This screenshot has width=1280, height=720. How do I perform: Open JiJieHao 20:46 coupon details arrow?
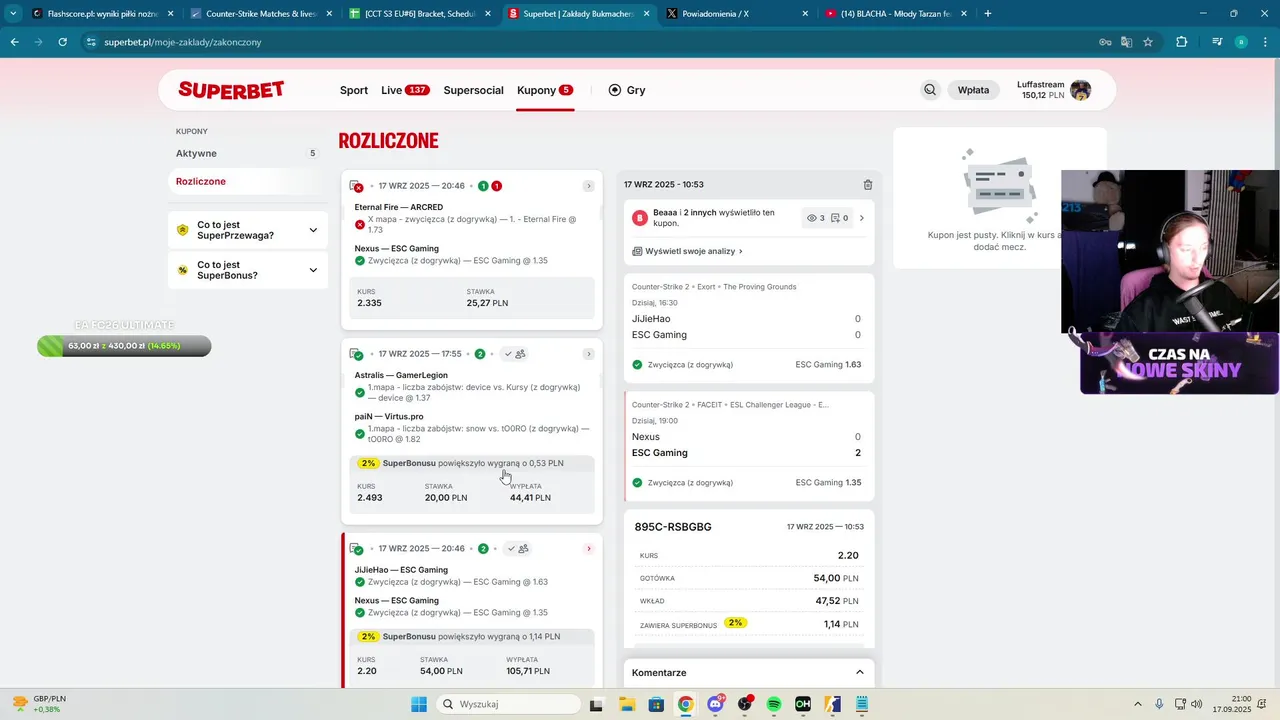pos(588,549)
